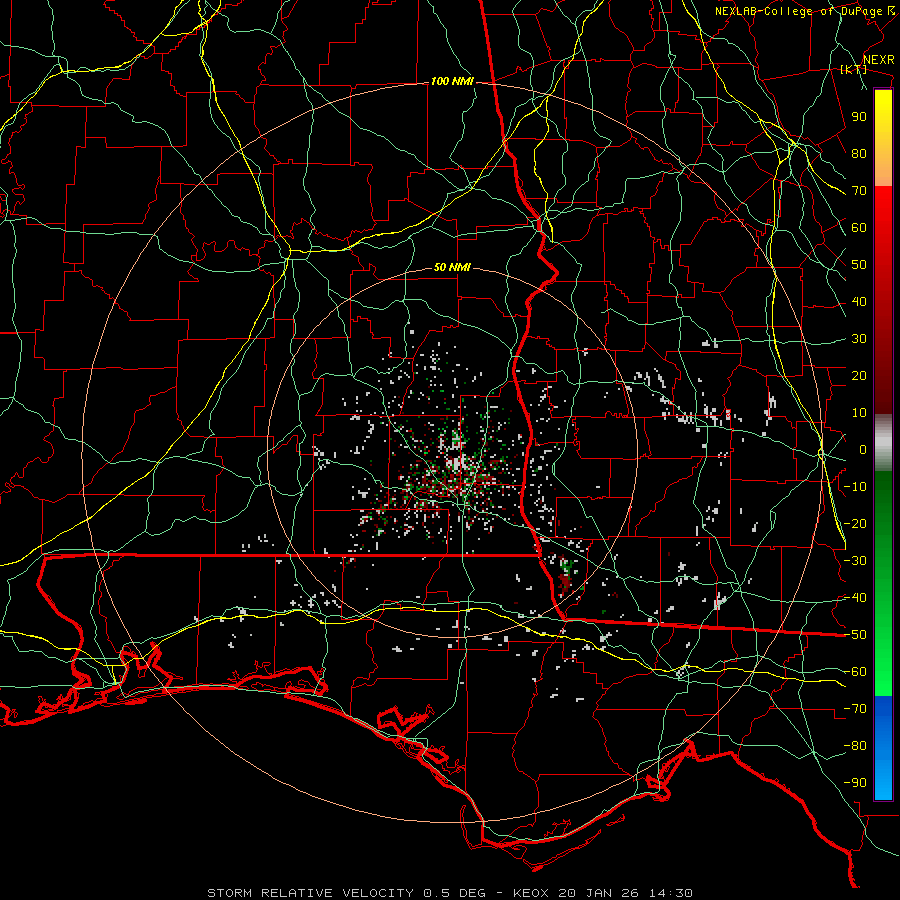Click the "[KT]" units label above the scale
Screen dimensions: 900x900
[853, 69]
